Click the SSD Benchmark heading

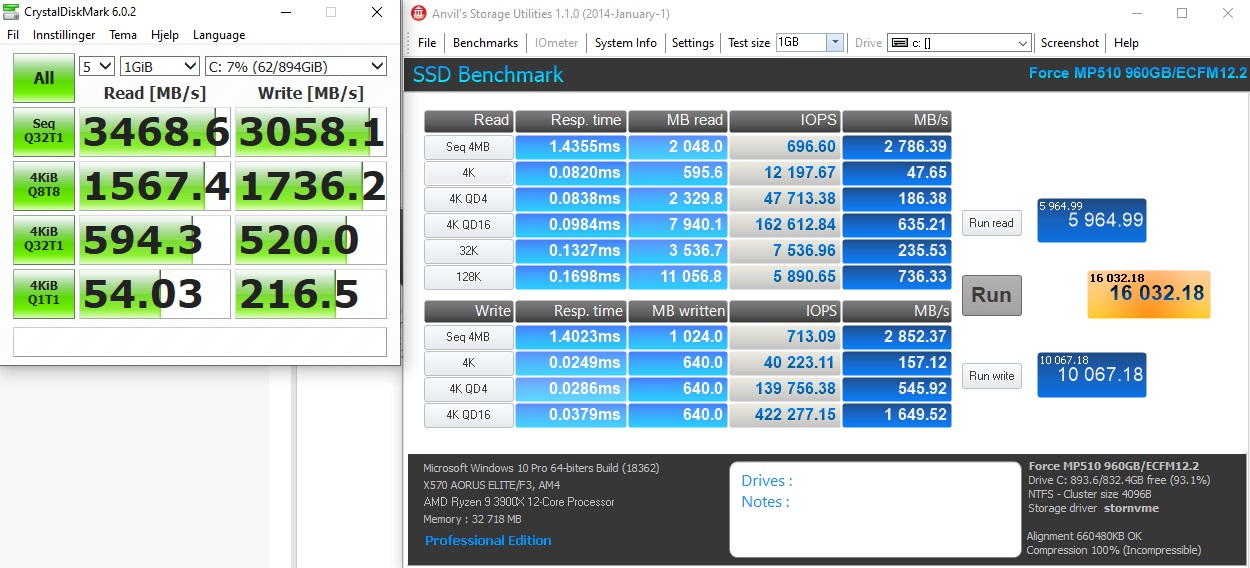488,75
